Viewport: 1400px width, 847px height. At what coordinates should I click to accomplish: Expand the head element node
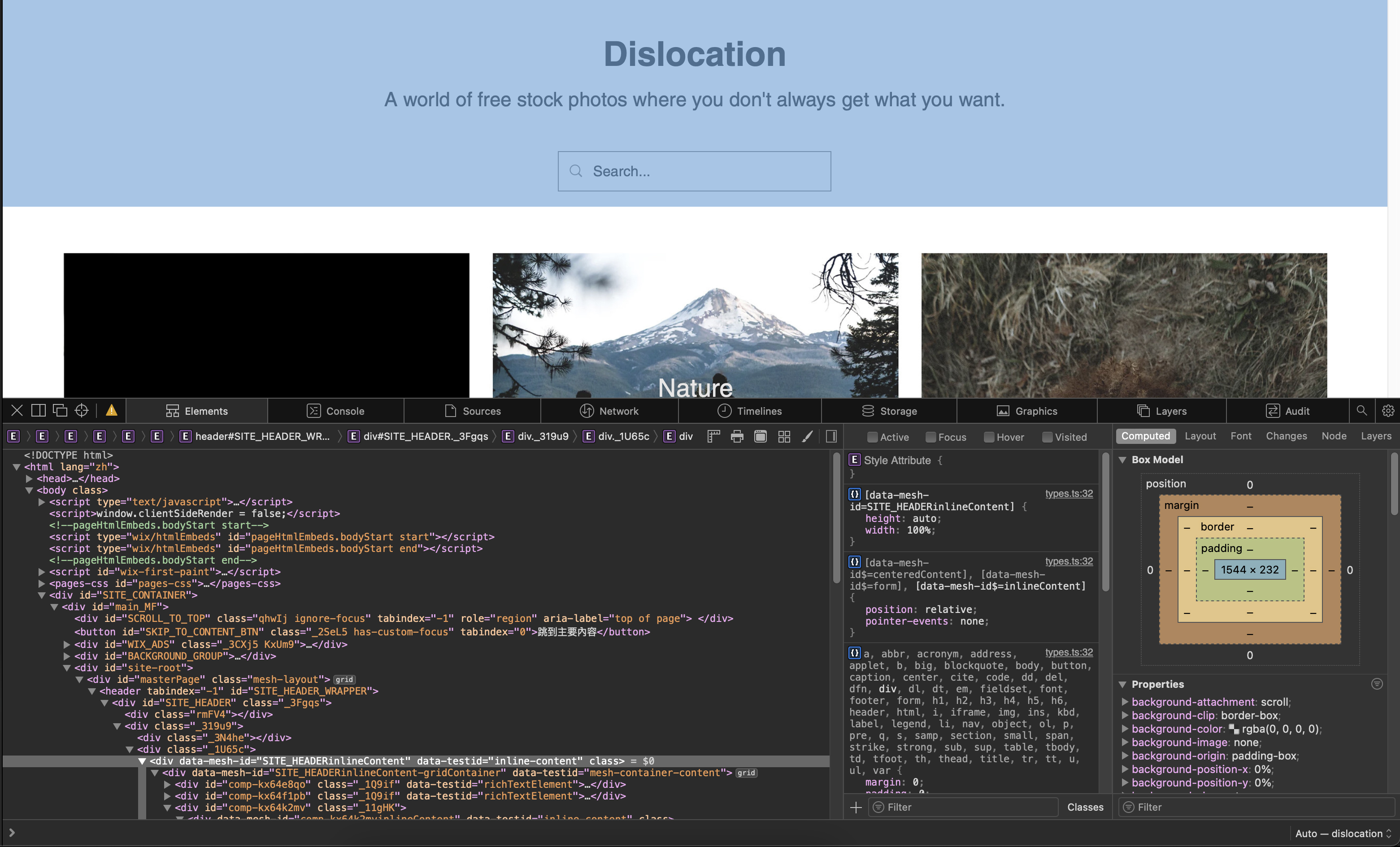(x=29, y=479)
